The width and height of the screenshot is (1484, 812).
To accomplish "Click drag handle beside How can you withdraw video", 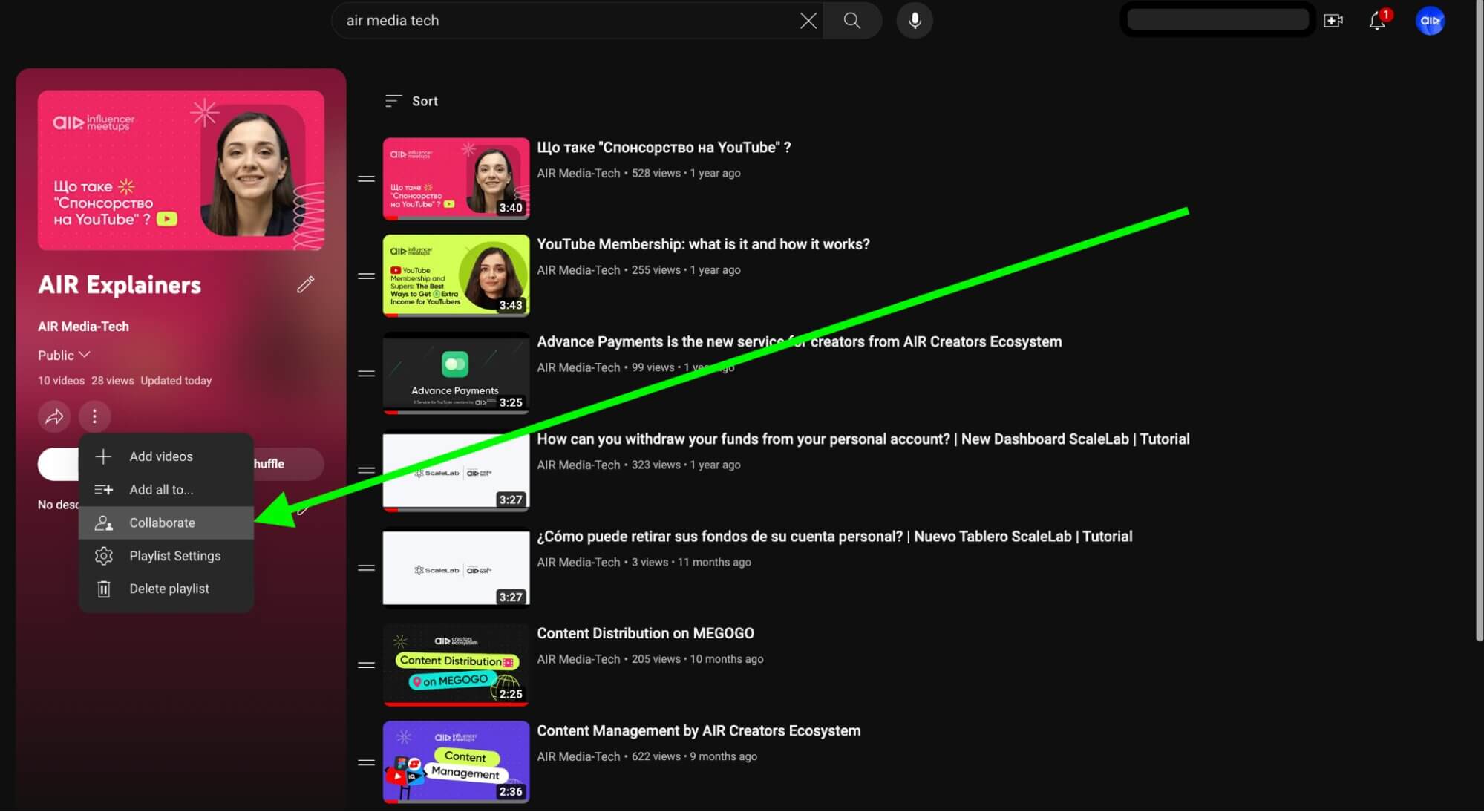I will pos(366,471).
